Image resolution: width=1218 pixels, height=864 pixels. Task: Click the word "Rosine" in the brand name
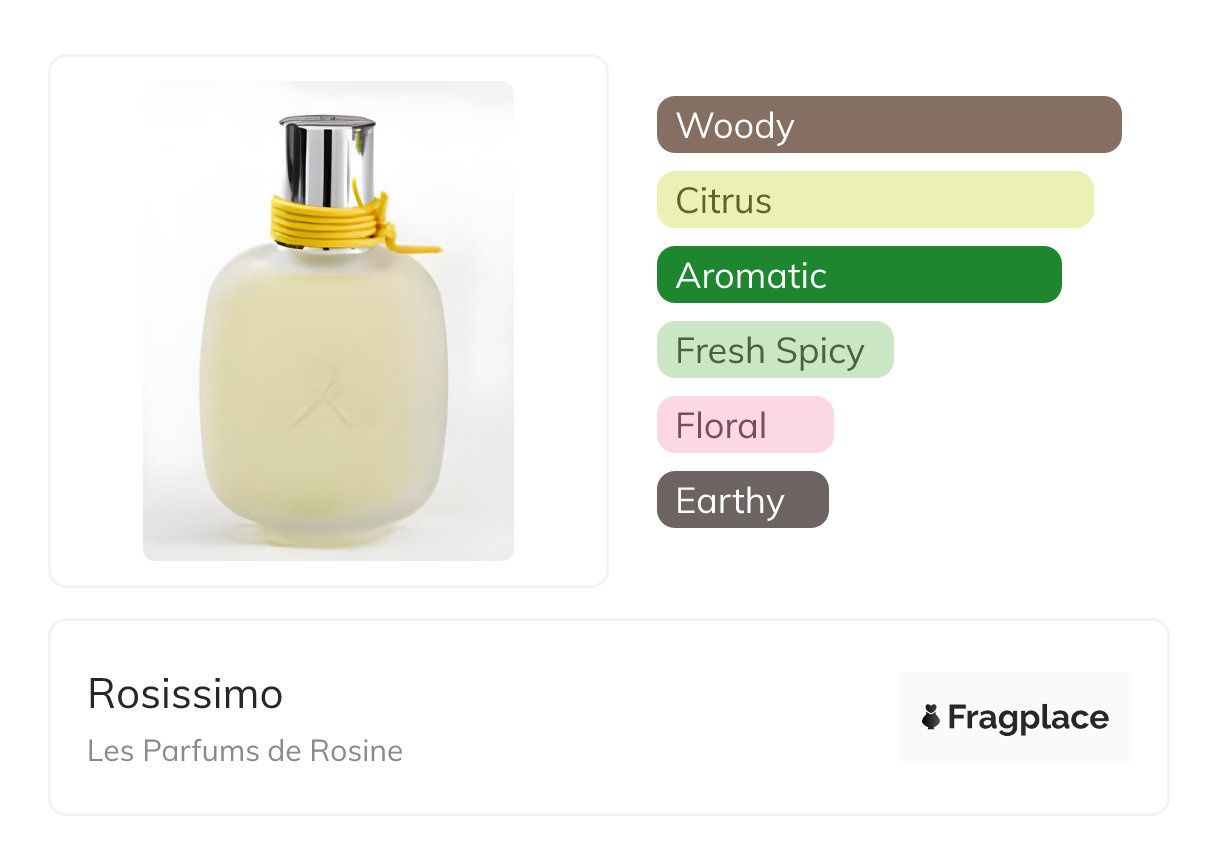356,751
